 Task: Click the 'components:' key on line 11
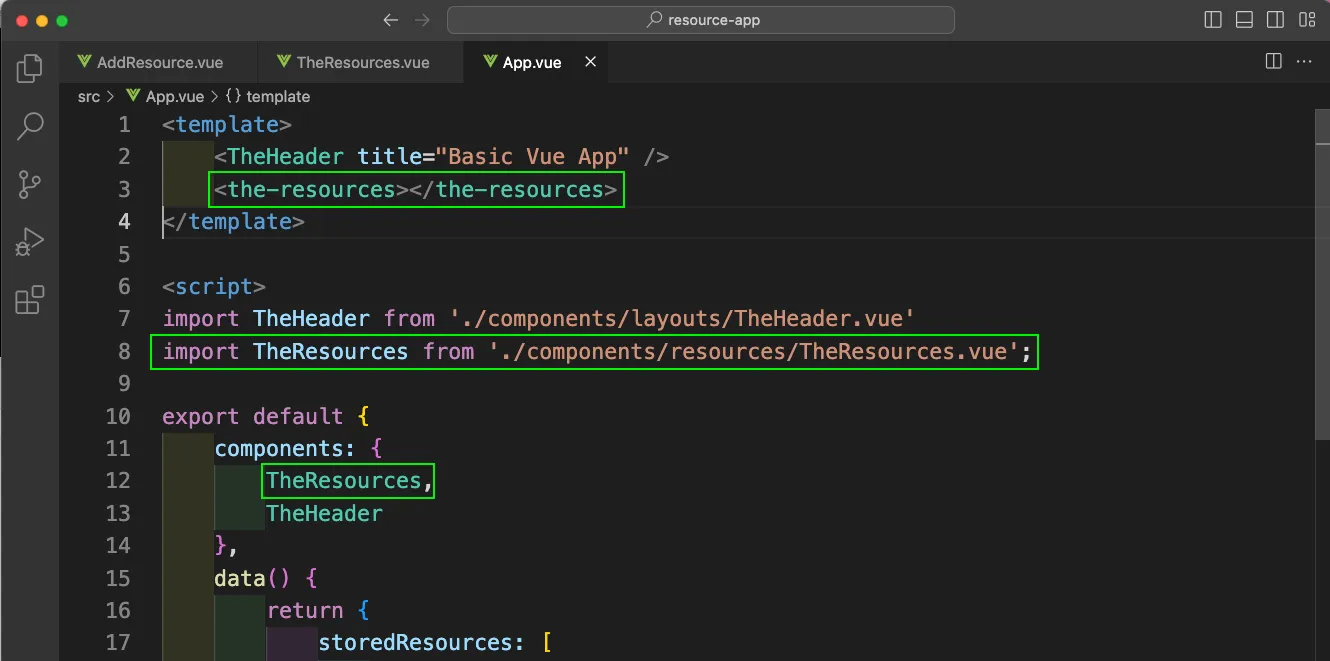coord(285,448)
